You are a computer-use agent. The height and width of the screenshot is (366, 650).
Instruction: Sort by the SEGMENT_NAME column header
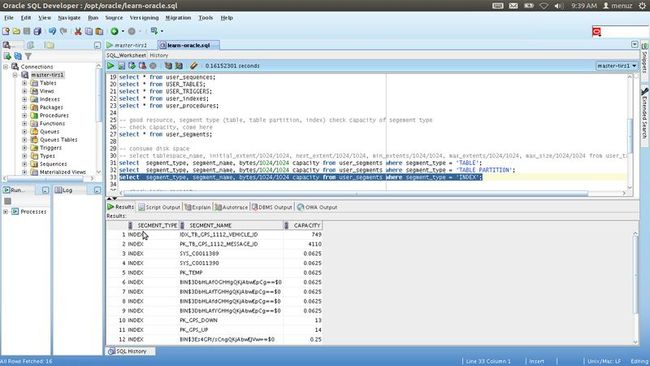point(231,225)
